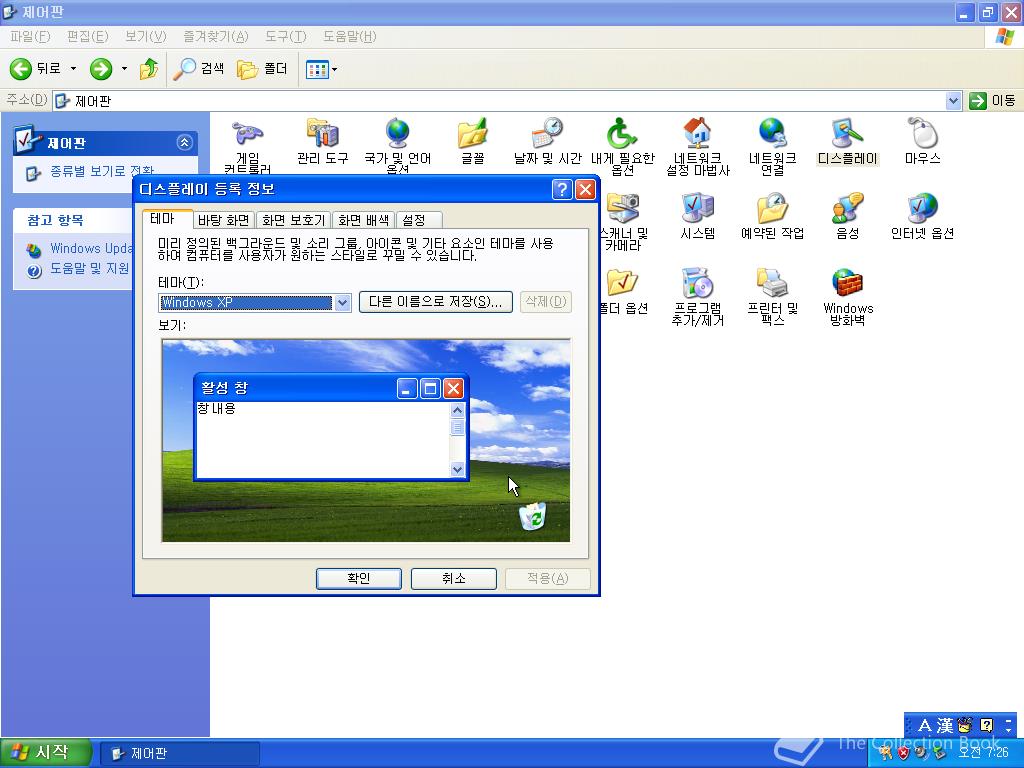
Task: Click the 취소 cancel button
Action: (453, 579)
